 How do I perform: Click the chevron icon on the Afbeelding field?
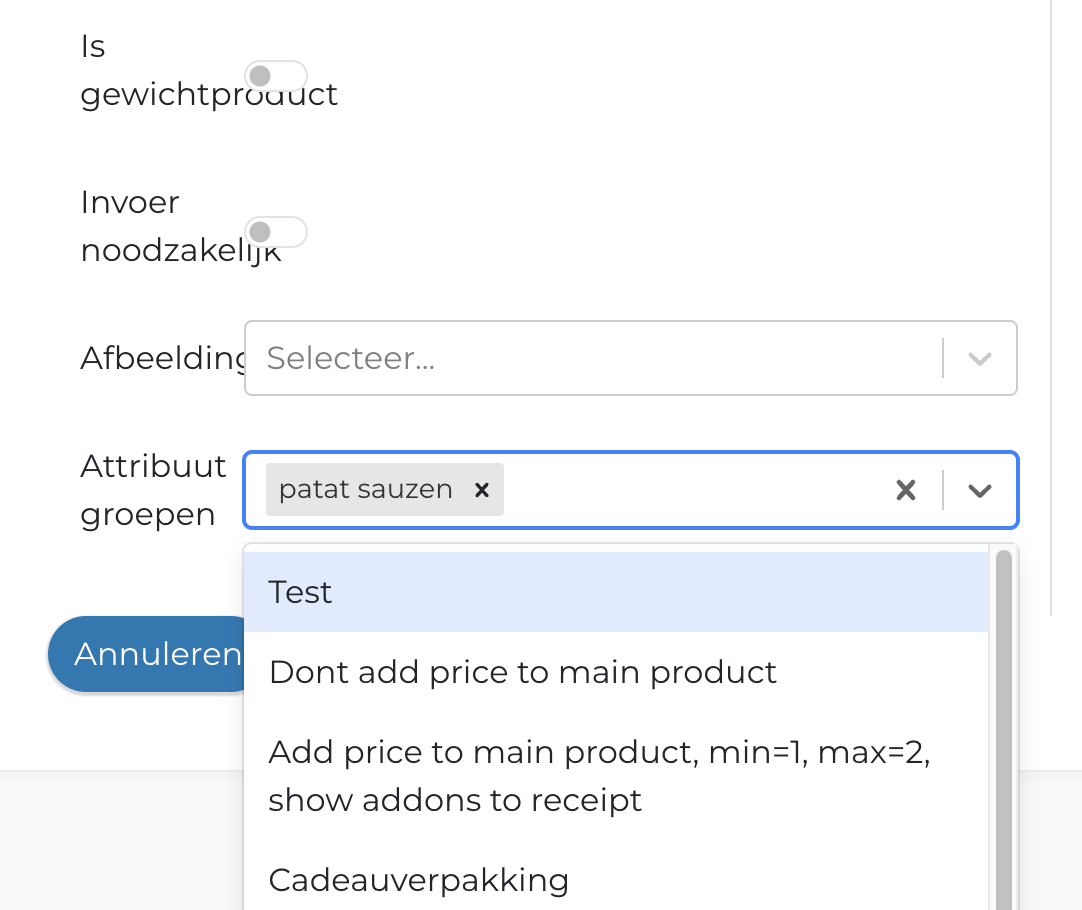pos(978,358)
